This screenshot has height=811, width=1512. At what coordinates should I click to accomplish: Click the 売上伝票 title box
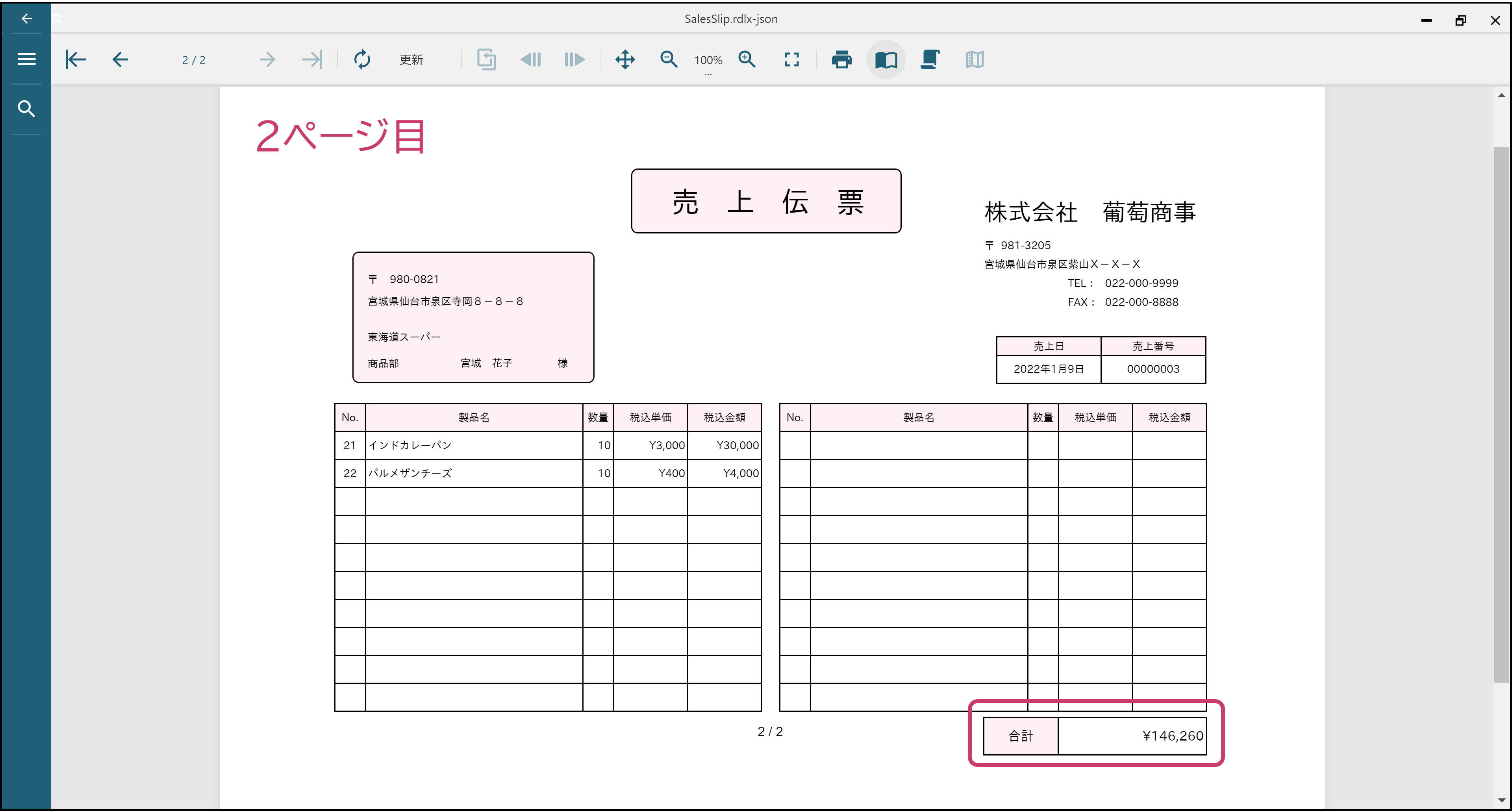point(766,201)
